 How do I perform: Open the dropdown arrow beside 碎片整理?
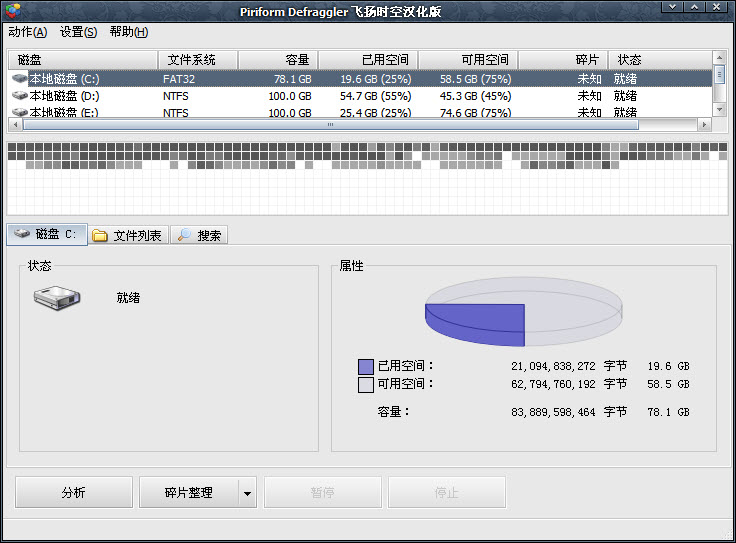coord(247,493)
